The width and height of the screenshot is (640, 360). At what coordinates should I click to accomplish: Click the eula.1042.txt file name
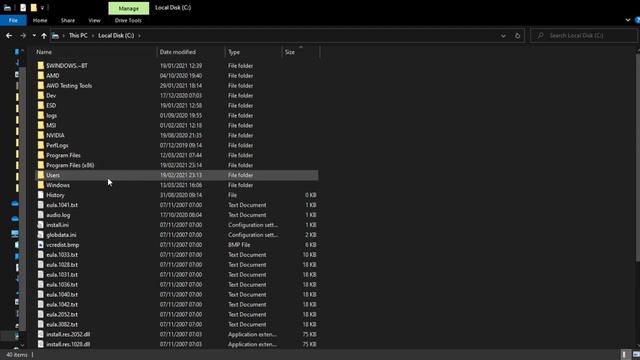click(62, 304)
